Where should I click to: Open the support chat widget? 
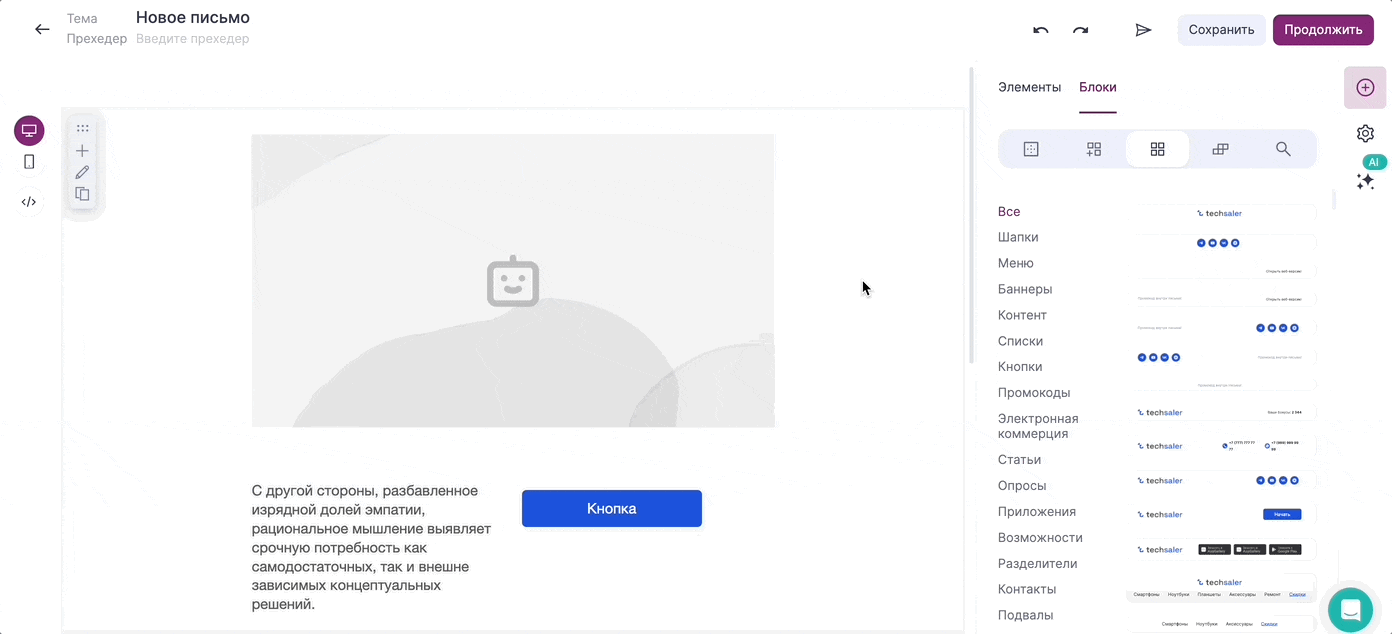pyautogui.click(x=1350, y=610)
